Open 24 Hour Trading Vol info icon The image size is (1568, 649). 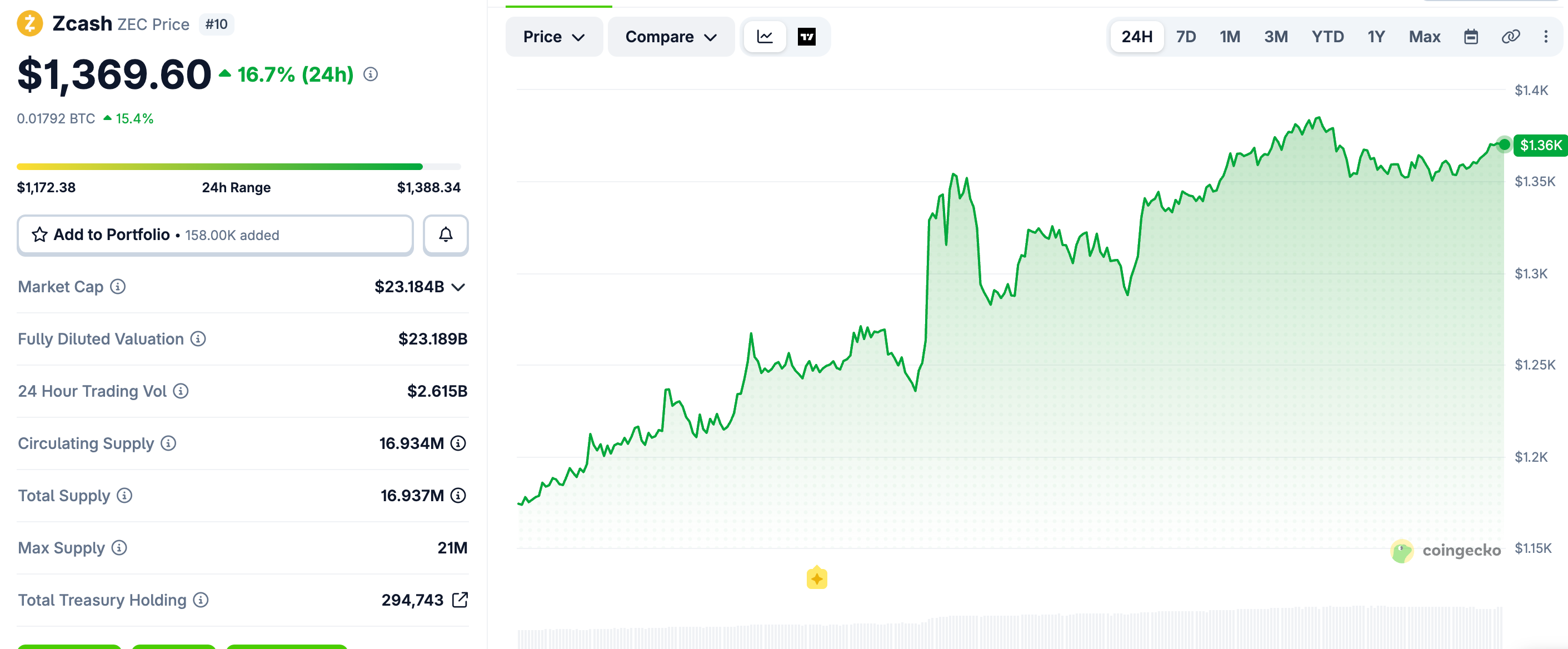coord(181,391)
